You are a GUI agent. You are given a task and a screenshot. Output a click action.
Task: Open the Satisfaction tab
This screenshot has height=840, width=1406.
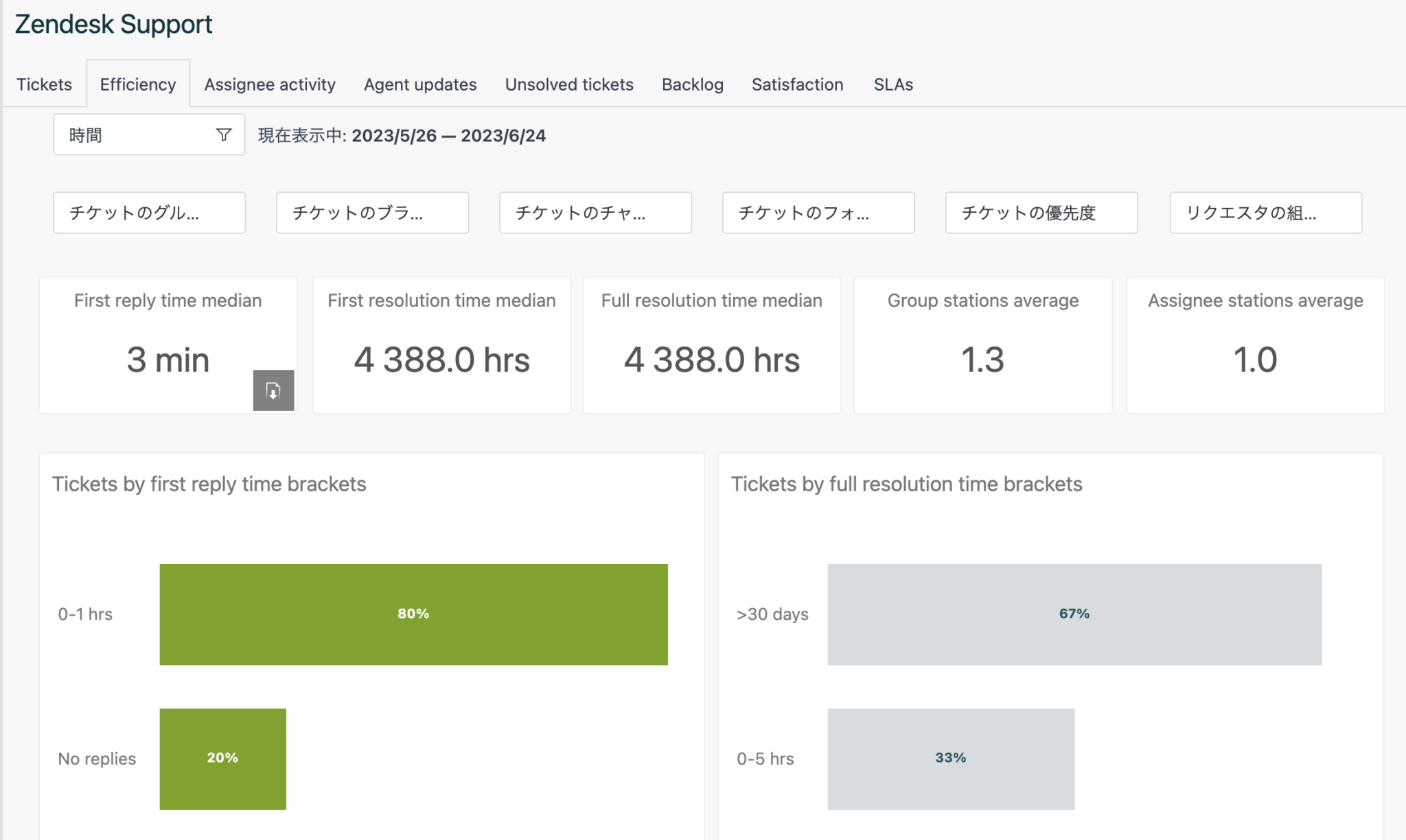pyautogui.click(x=797, y=84)
